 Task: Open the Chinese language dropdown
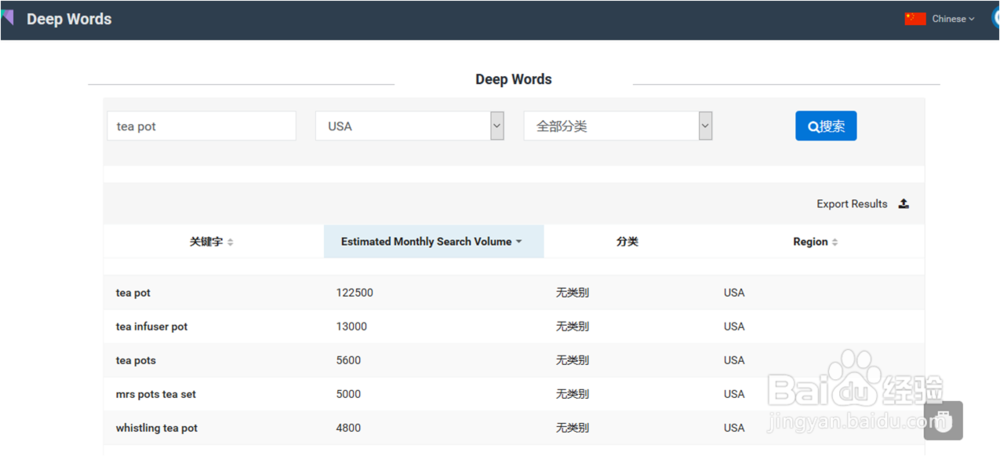pyautogui.click(x=953, y=19)
